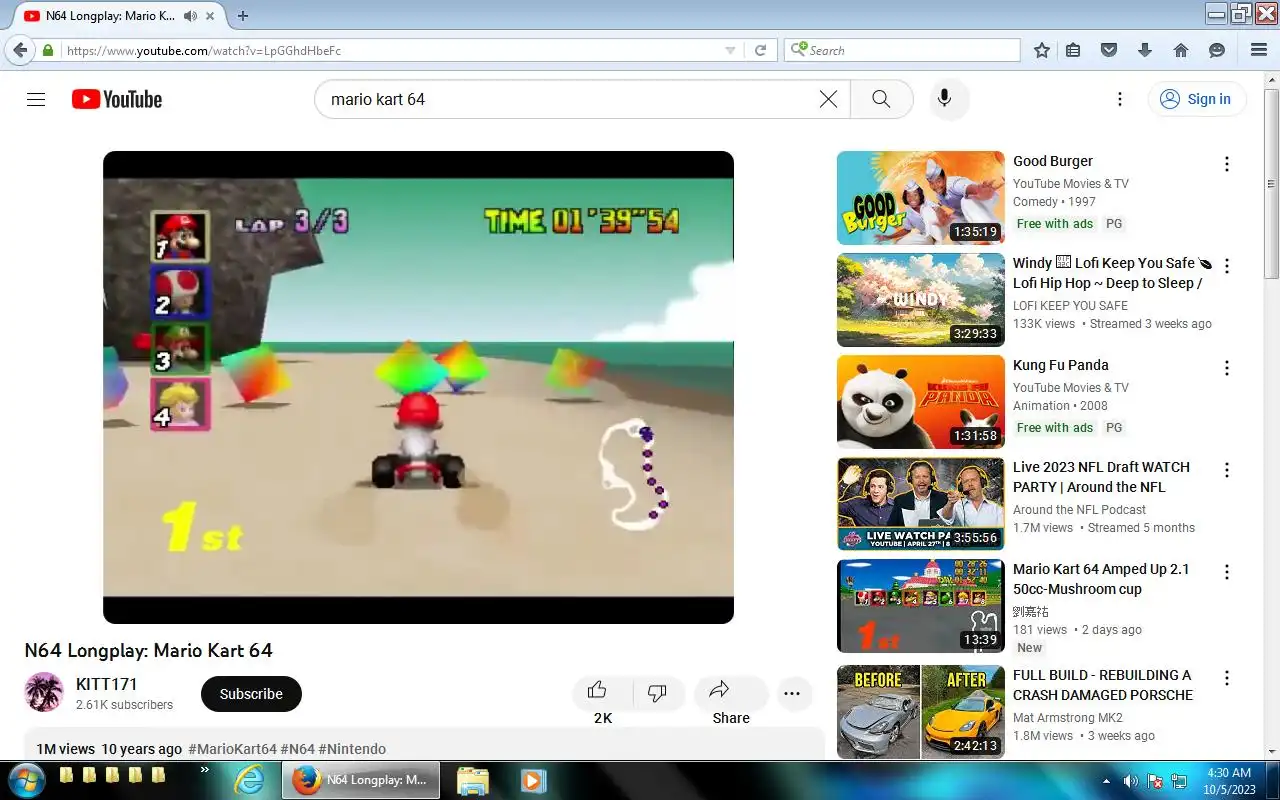Click the #MarioKart64 hashtag
The height and width of the screenshot is (800, 1280).
click(x=232, y=749)
